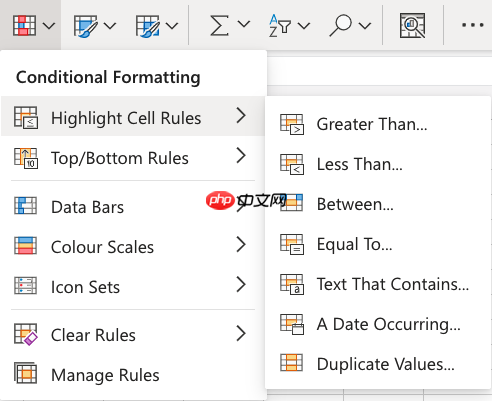
Task: Expand the Find & Select dropdown arrow
Action: click(x=365, y=25)
